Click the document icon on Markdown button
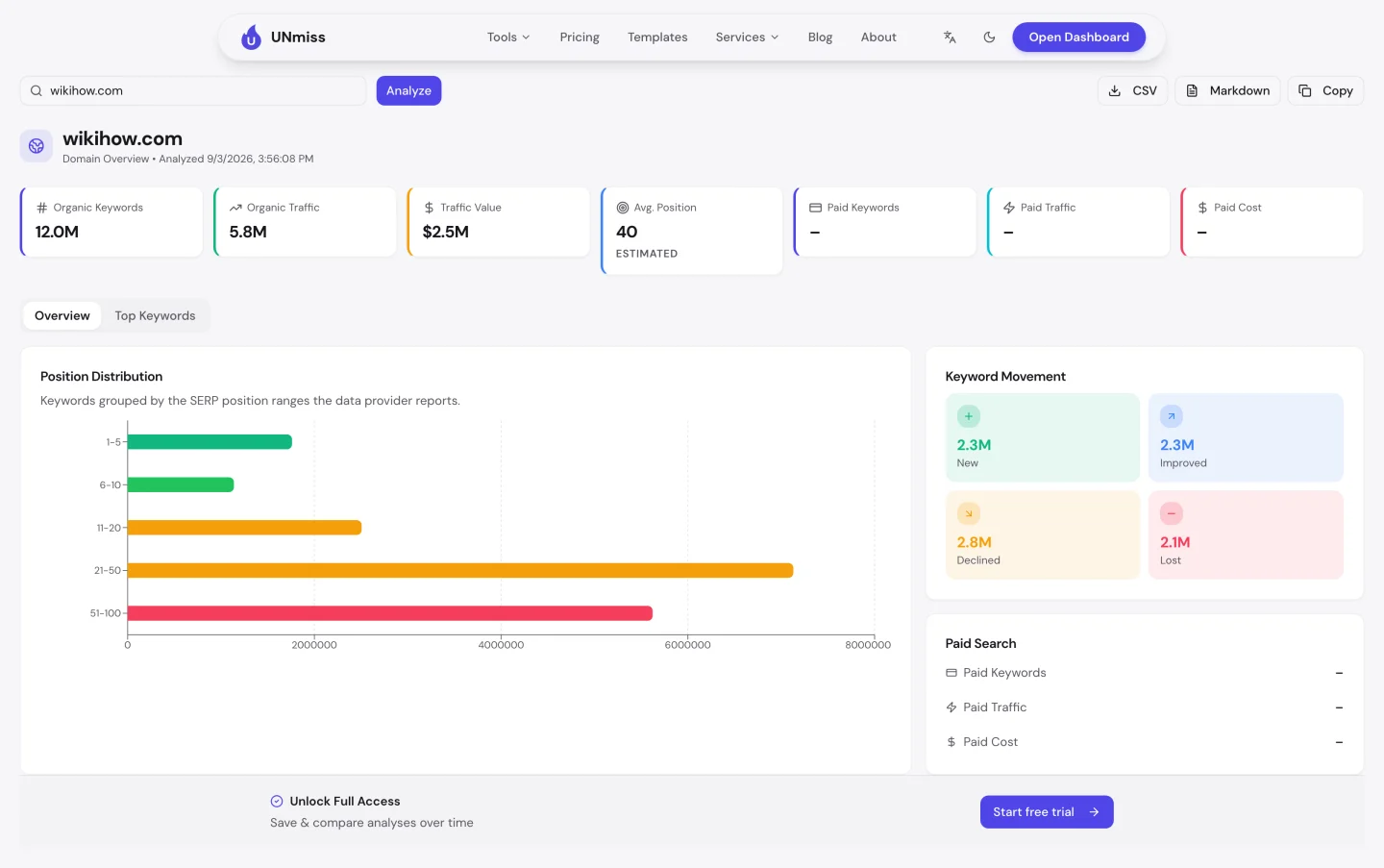Image resolution: width=1384 pixels, height=868 pixels. click(x=1192, y=90)
